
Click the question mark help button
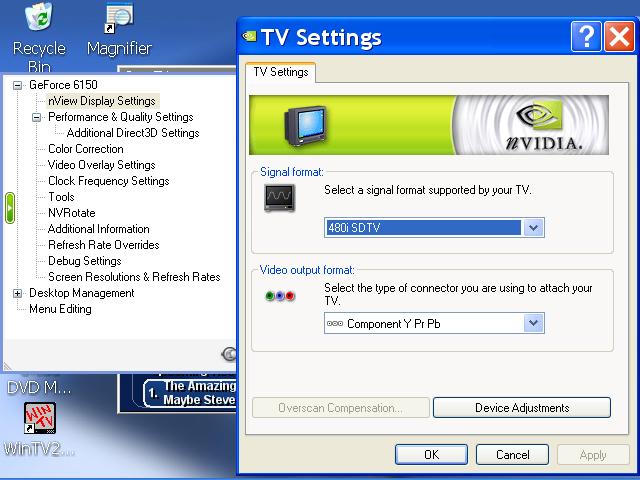pyautogui.click(x=586, y=37)
